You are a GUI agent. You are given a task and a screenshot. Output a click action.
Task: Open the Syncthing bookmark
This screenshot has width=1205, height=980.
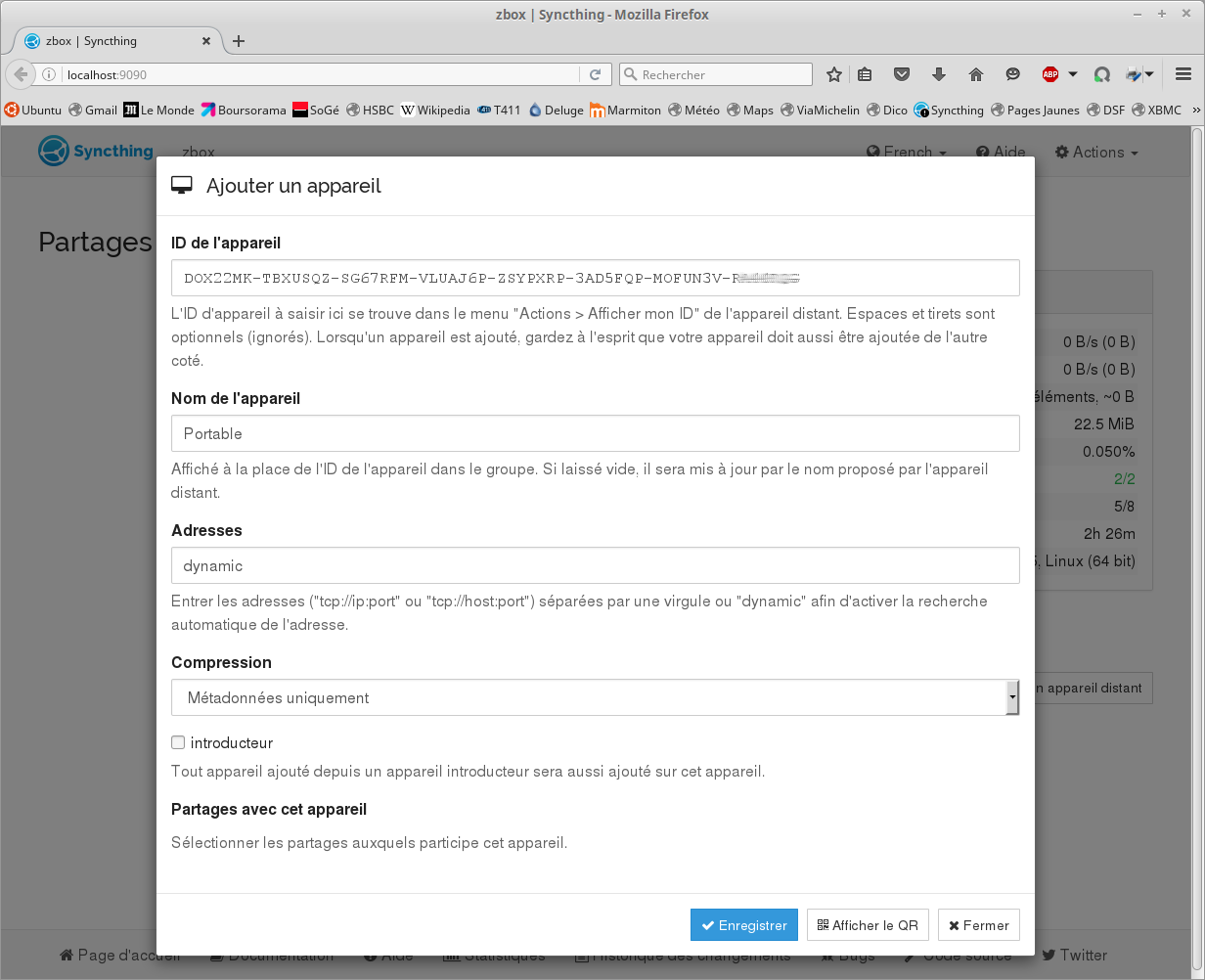pyautogui.click(x=949, y=111)
